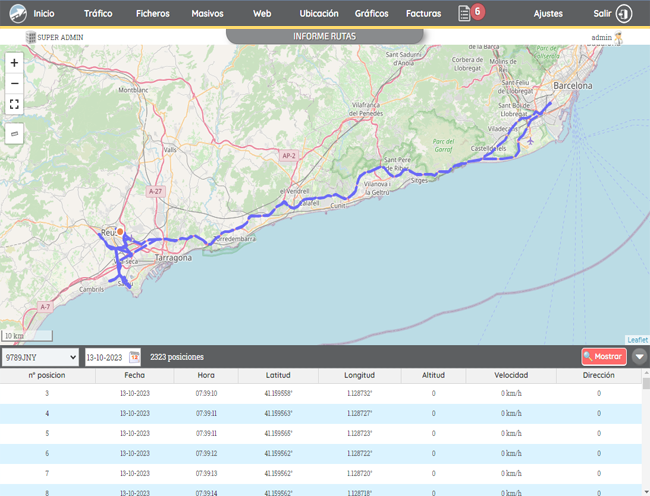The image size is (650, 496).
Task: Click the Mostrar button
Action: coord(604,357)
